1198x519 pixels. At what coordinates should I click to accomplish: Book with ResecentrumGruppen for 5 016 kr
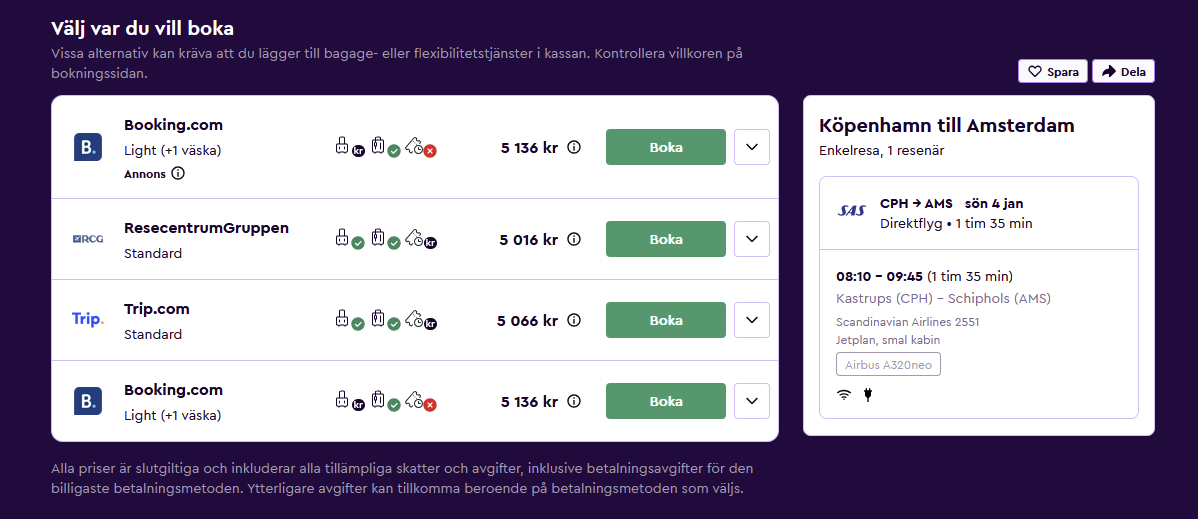click(x=665, y=239)
